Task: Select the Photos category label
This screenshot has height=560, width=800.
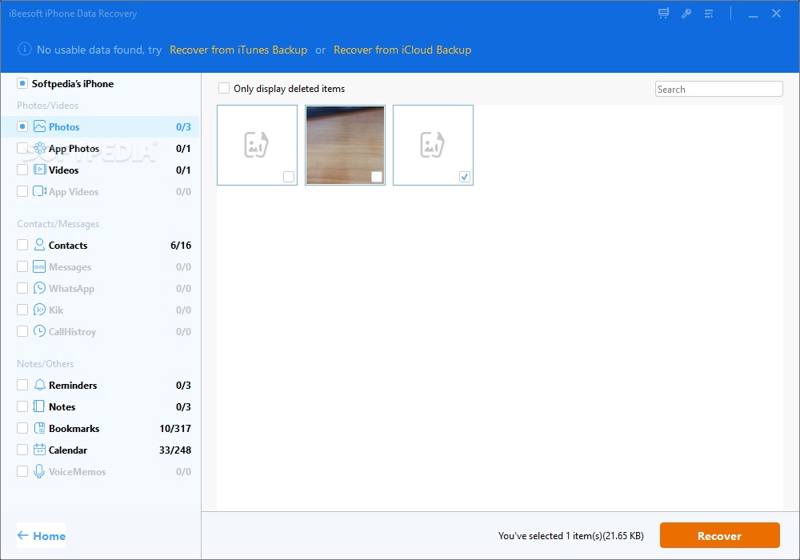Action: [64, 126]
